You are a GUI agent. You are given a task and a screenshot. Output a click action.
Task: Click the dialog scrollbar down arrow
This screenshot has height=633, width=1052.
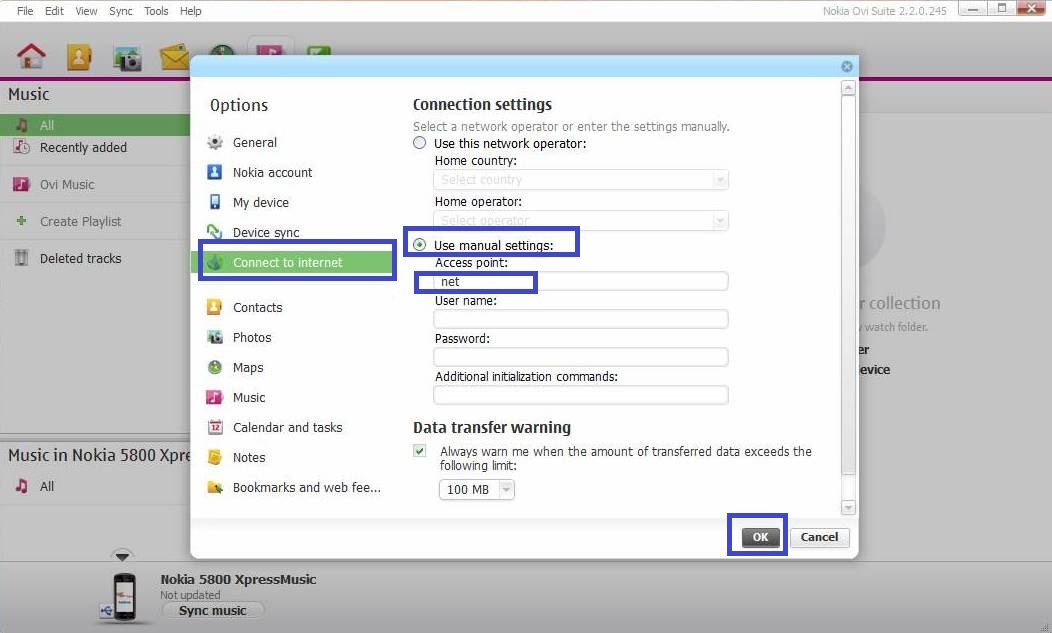point(848,507)
